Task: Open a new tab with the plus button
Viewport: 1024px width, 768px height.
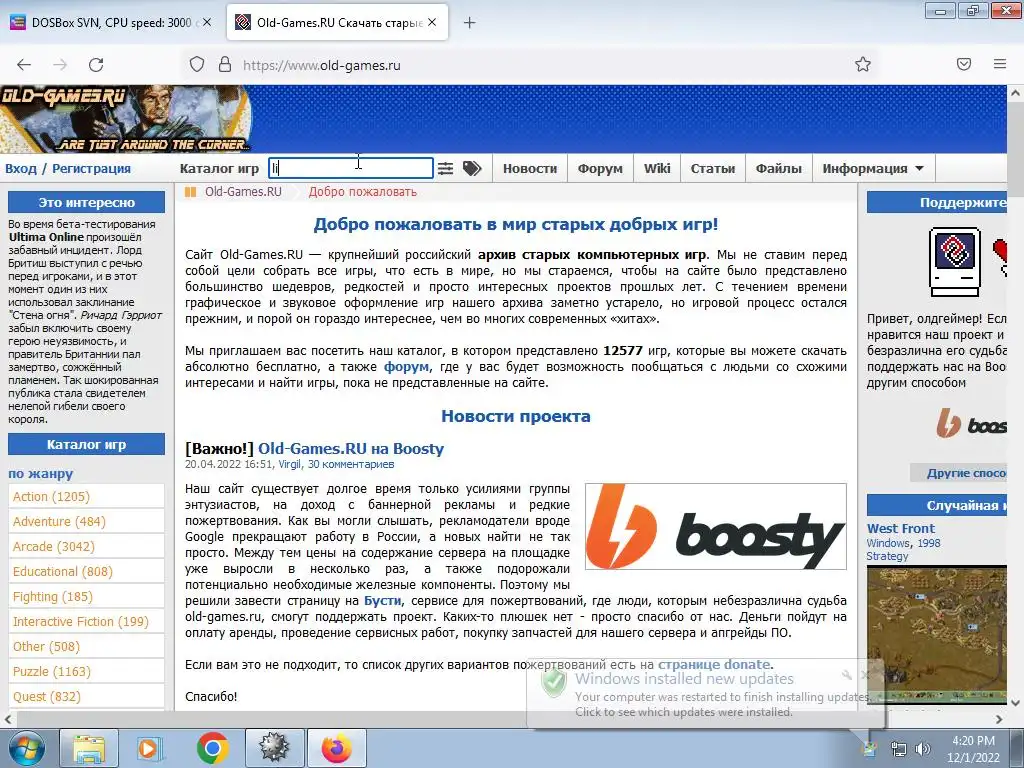Action: click(469, 23)
